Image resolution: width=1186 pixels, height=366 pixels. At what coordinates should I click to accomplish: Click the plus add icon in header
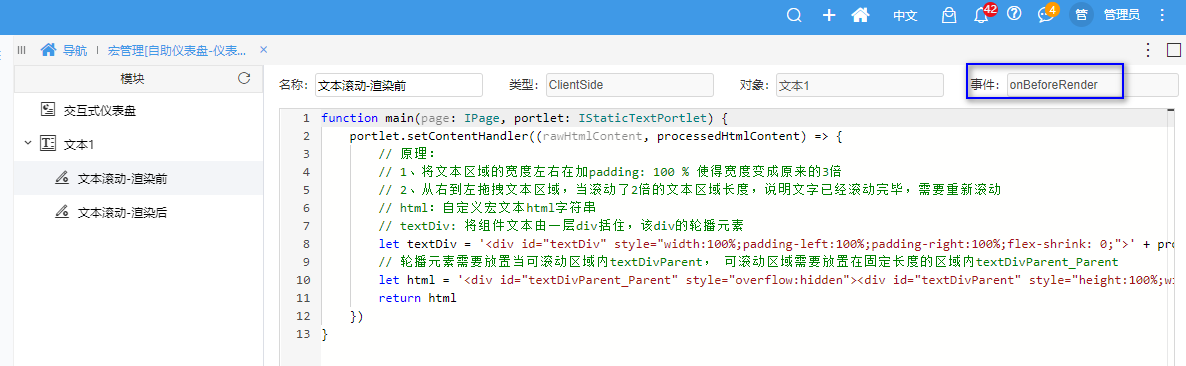(829, 15)
